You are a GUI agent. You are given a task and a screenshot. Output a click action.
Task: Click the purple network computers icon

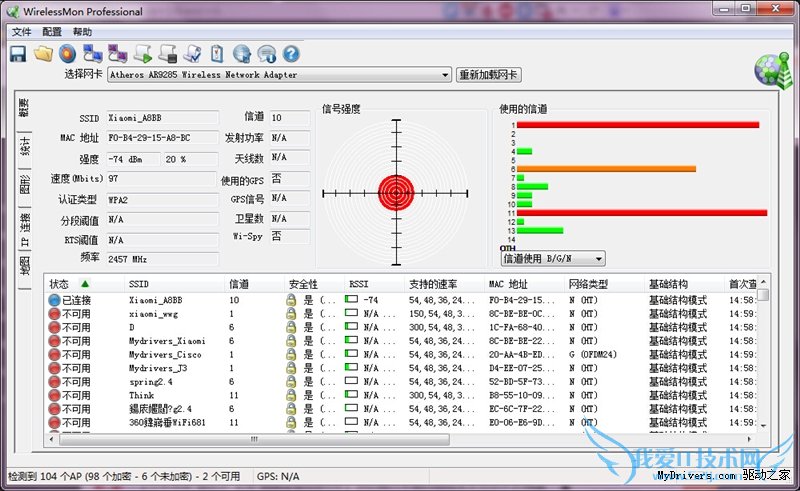point(117,53)
